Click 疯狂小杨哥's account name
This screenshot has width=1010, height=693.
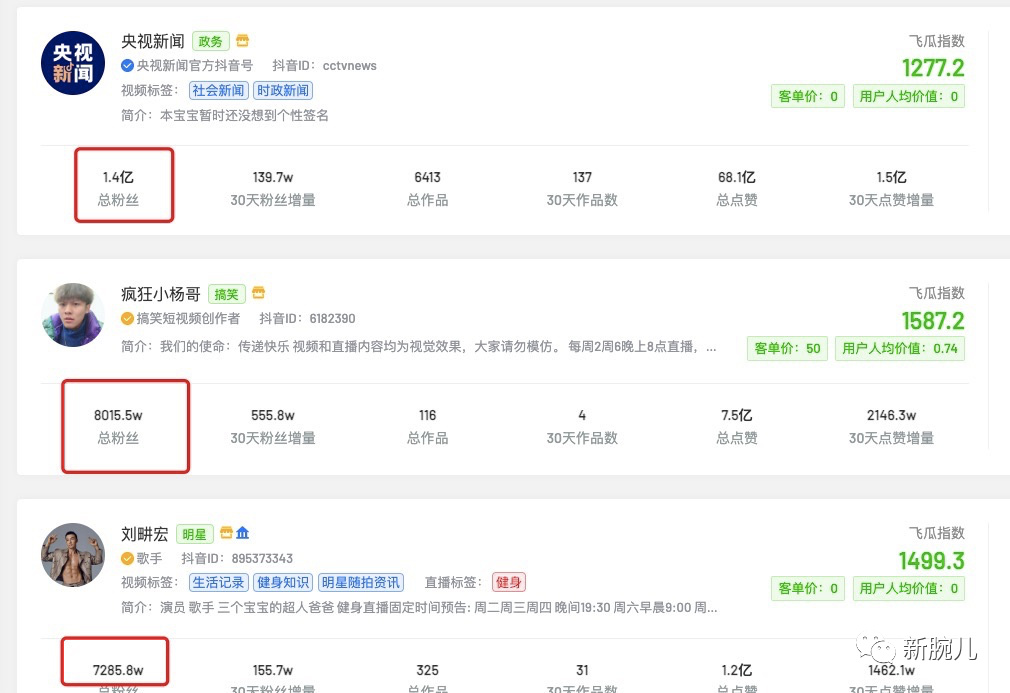[160, 294]
